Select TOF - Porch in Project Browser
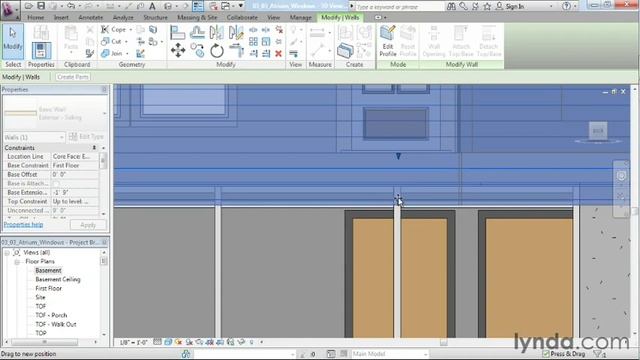Screen dimensions: 640x360 click(x=51, y=316)
